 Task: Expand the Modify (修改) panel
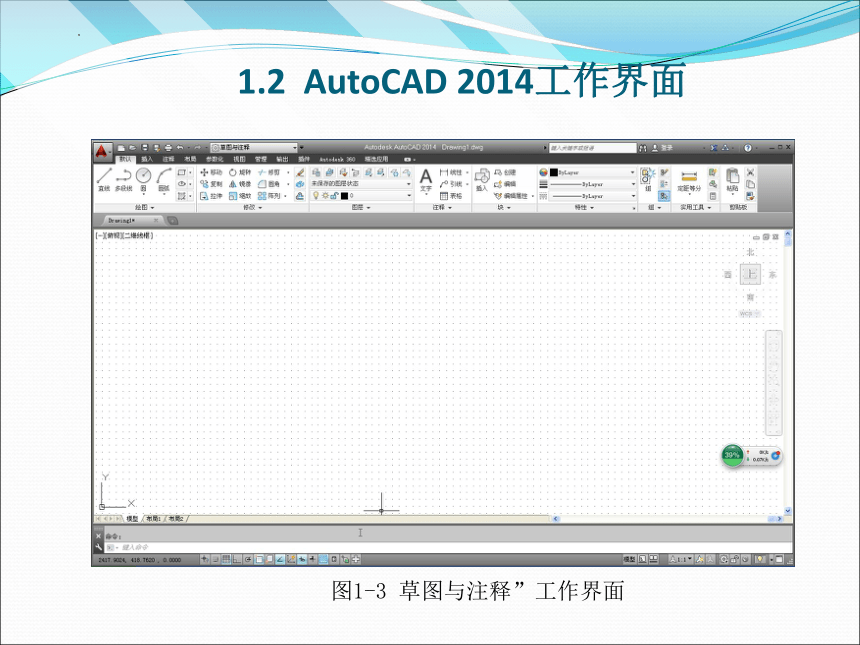point(253,207)
